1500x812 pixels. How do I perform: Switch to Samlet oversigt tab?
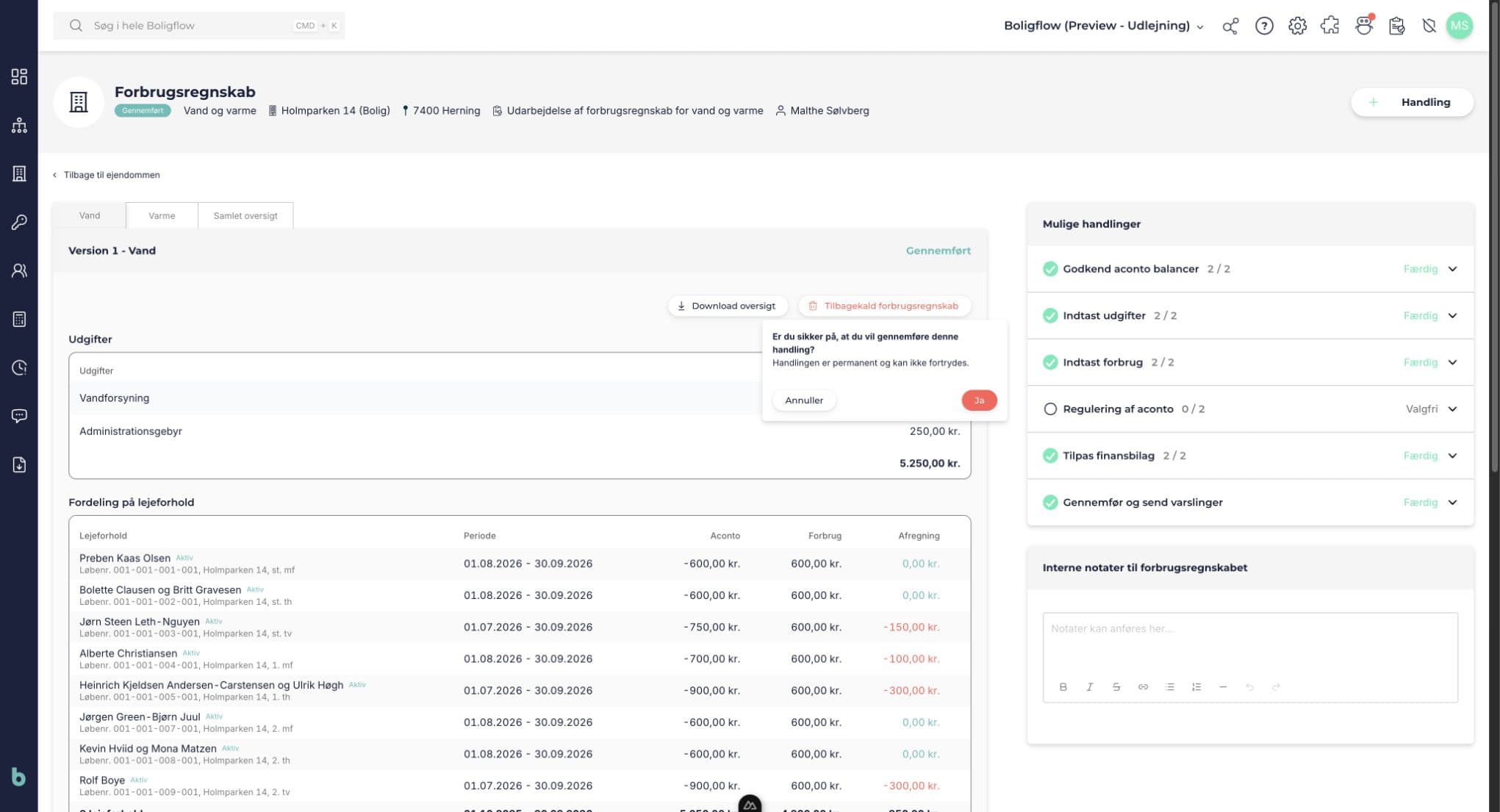(245, 215)
